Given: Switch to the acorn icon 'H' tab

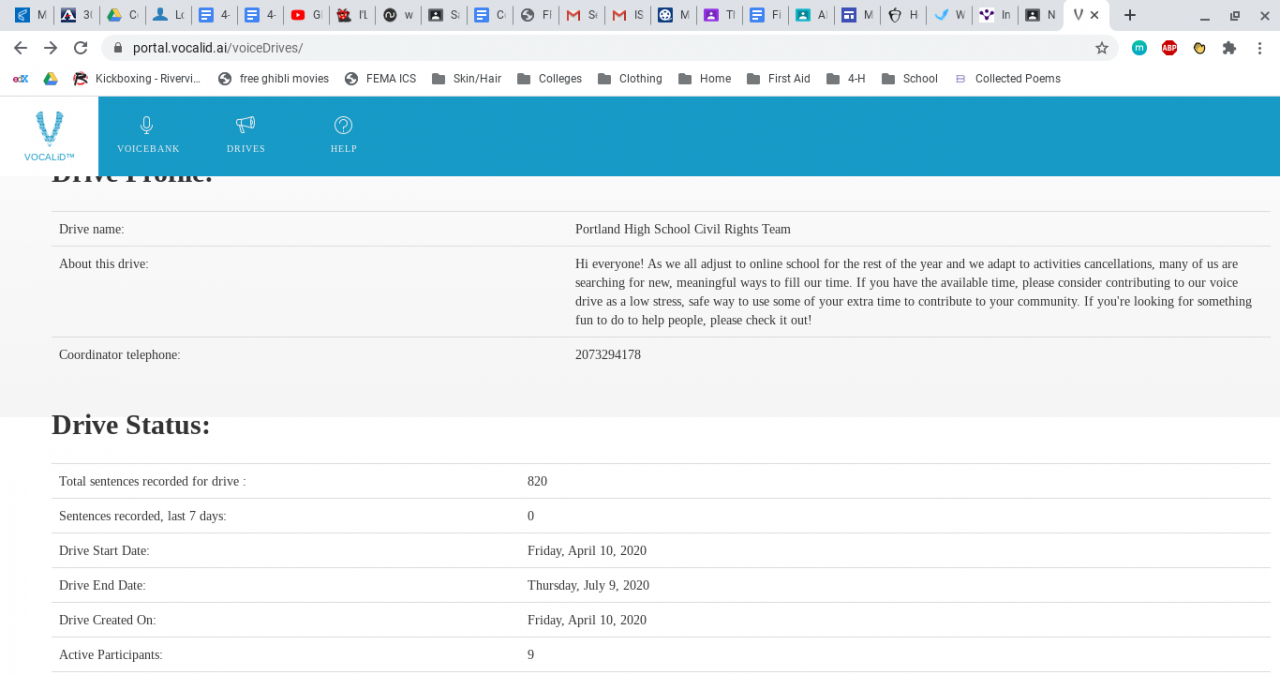Looking at the screenshot, I should [x=903, y=15].
